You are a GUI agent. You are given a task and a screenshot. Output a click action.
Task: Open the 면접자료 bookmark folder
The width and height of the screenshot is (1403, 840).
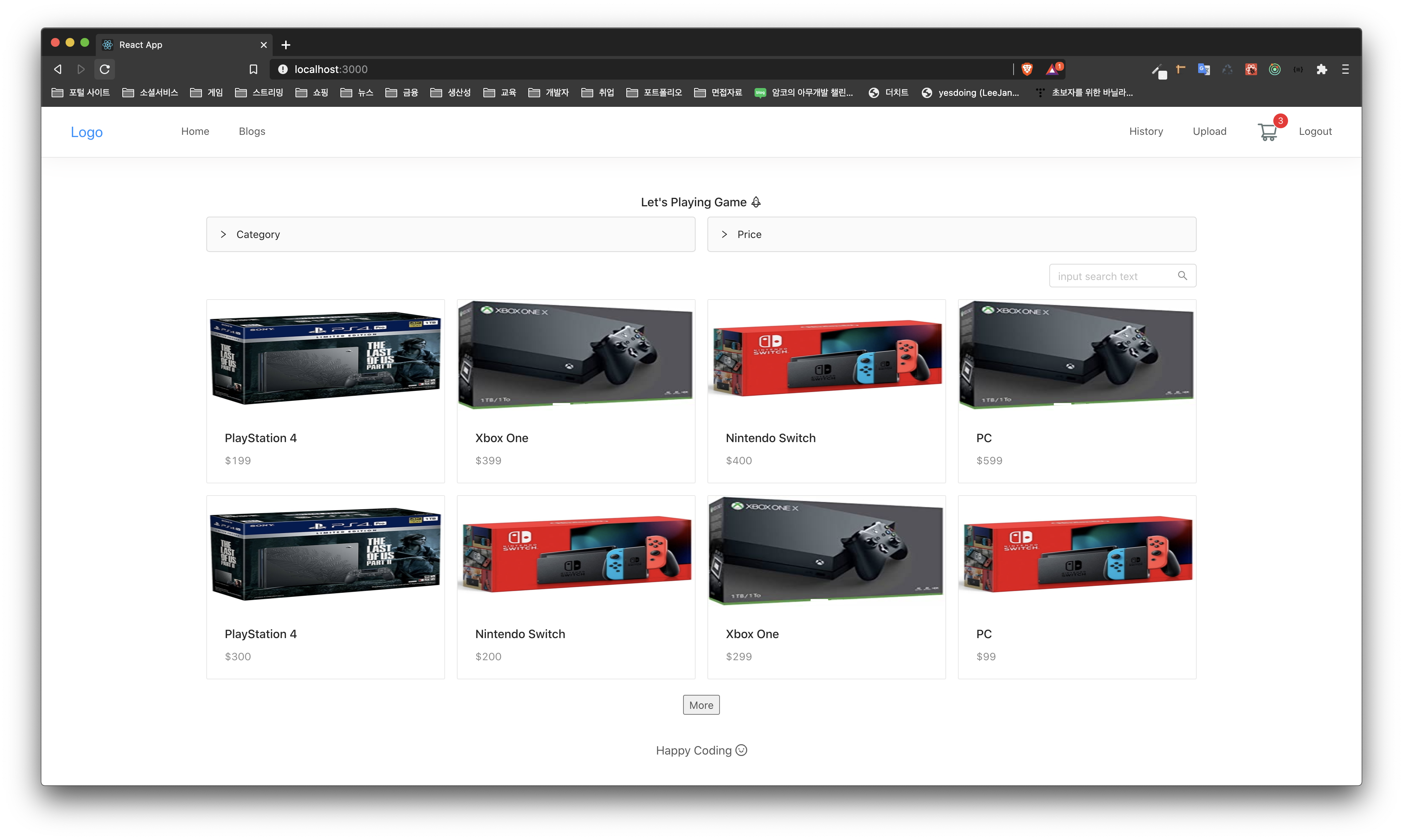tap(718, 92)
